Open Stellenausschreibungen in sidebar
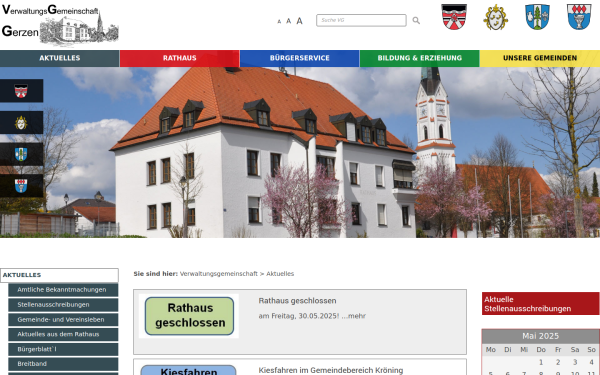Viewport: 600px width, 375px height. point(63,305)
